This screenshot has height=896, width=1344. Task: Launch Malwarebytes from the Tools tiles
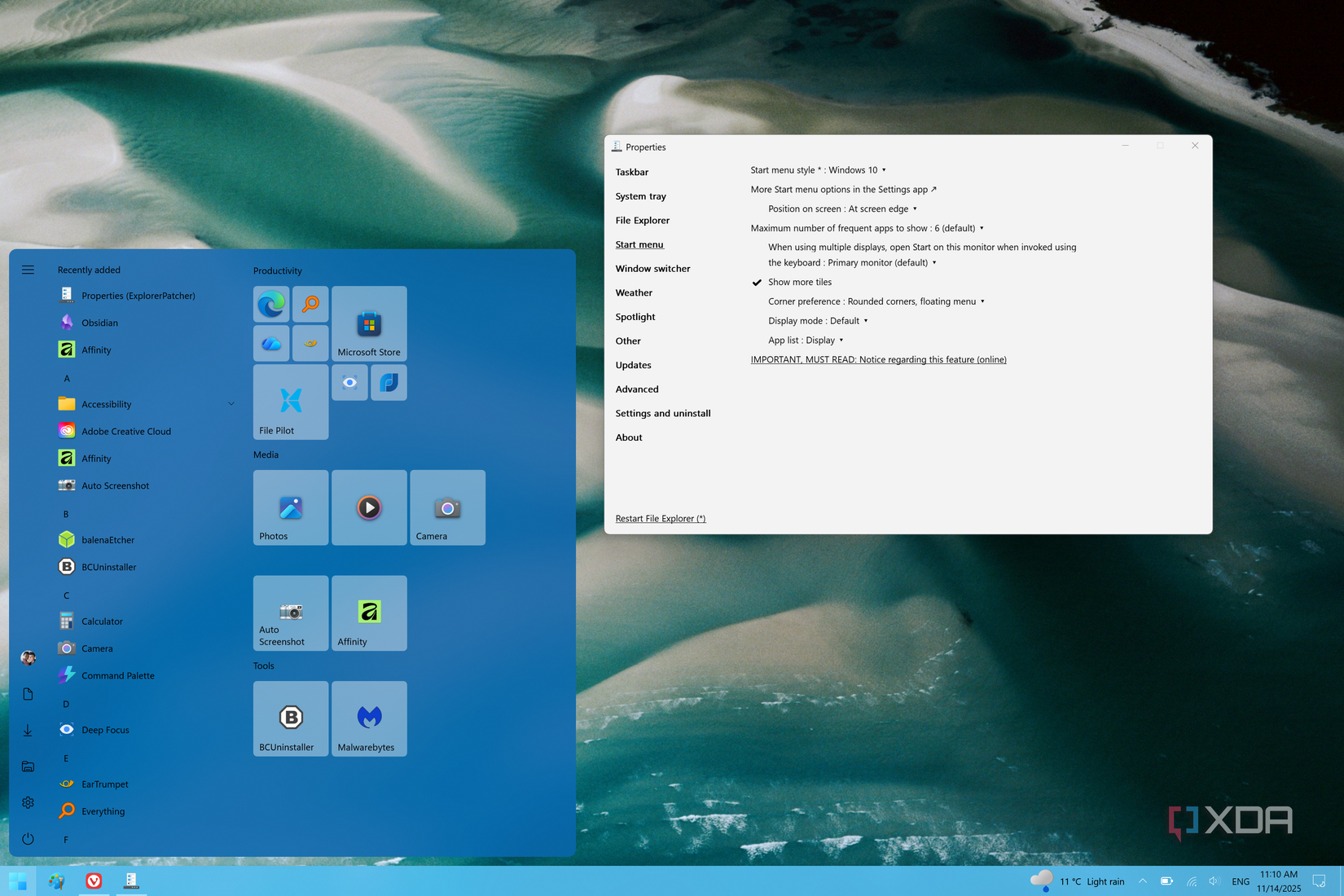pyautogui.click(x=369, y=718)
